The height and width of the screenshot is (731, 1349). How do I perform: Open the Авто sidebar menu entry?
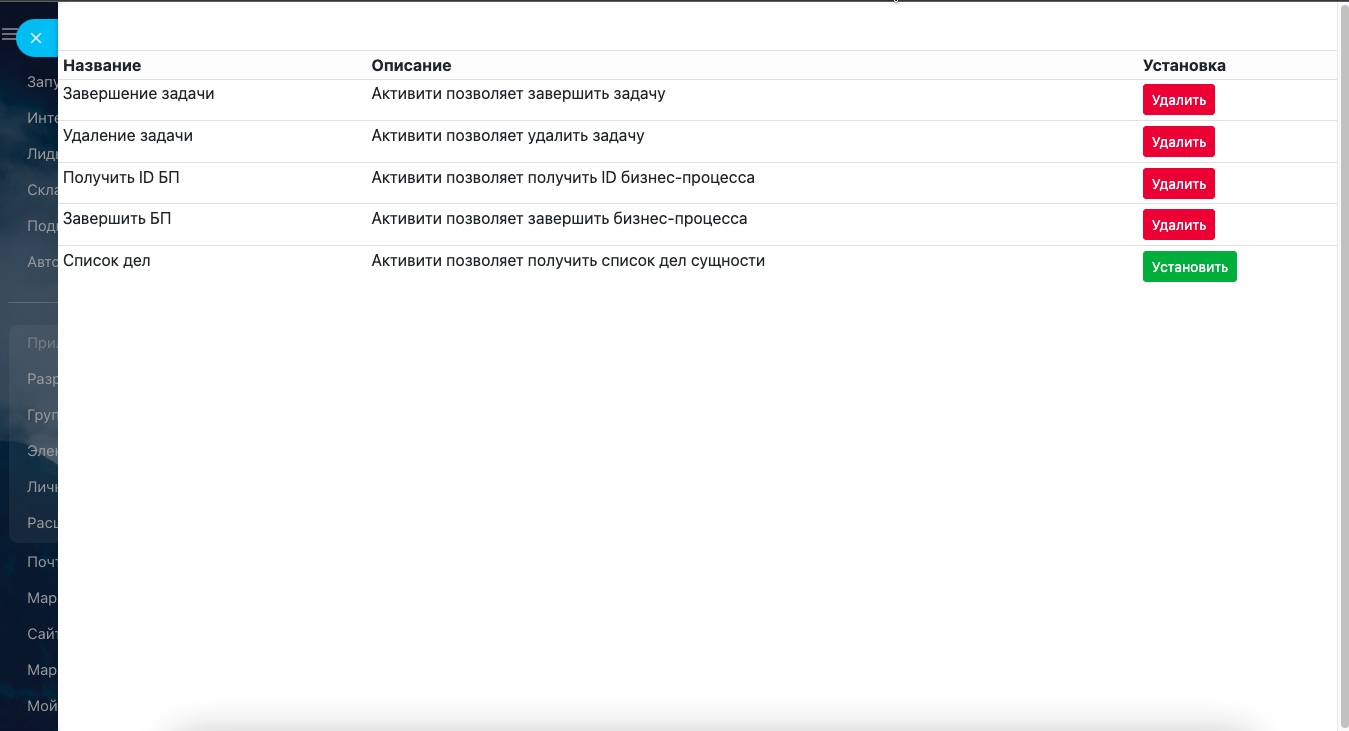click(x=42, y=262)
